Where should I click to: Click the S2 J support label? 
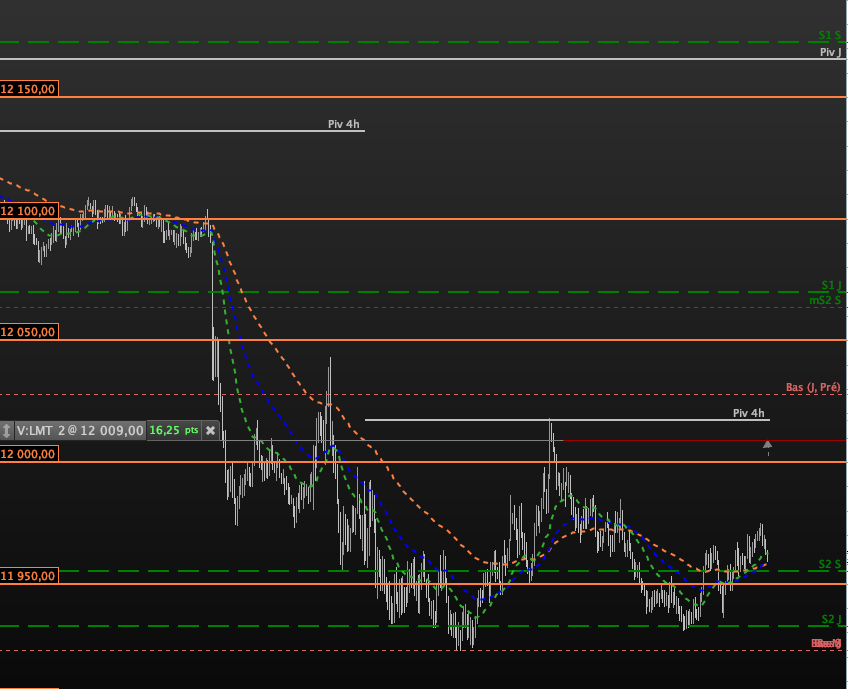831,619
